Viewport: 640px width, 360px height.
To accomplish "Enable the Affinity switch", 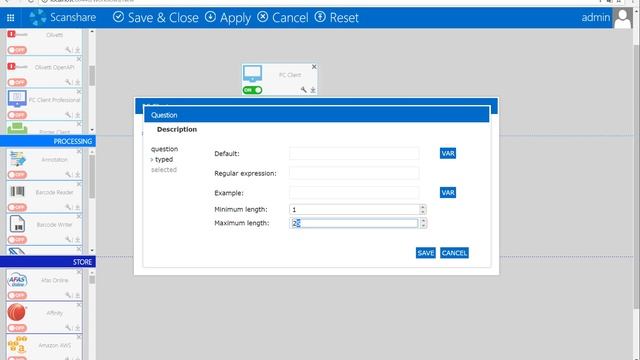I will point(17,328).
